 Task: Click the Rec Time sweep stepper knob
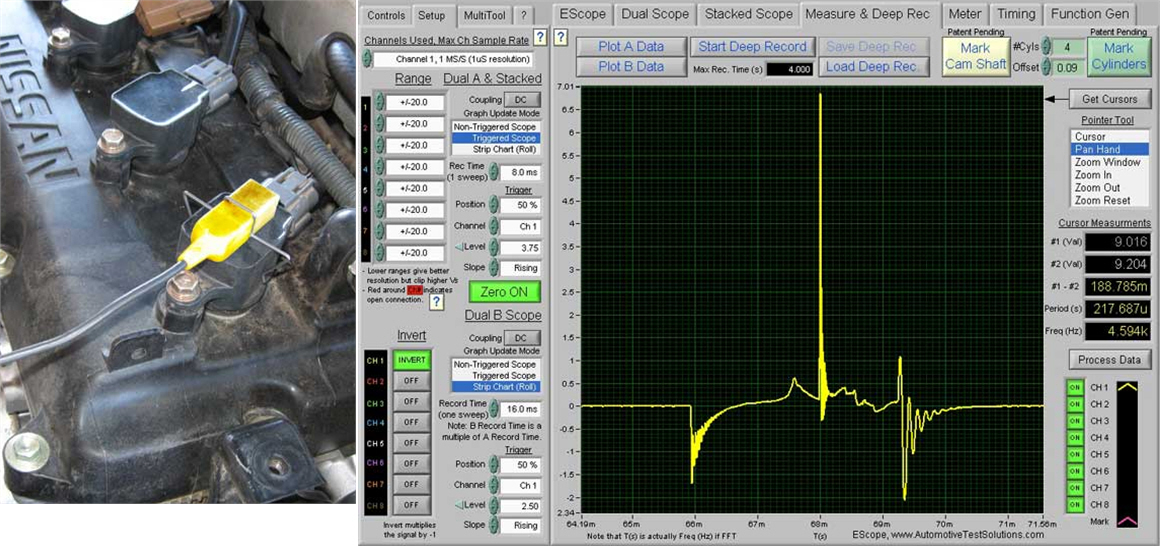pyautogui.click(x=495, y=172)
